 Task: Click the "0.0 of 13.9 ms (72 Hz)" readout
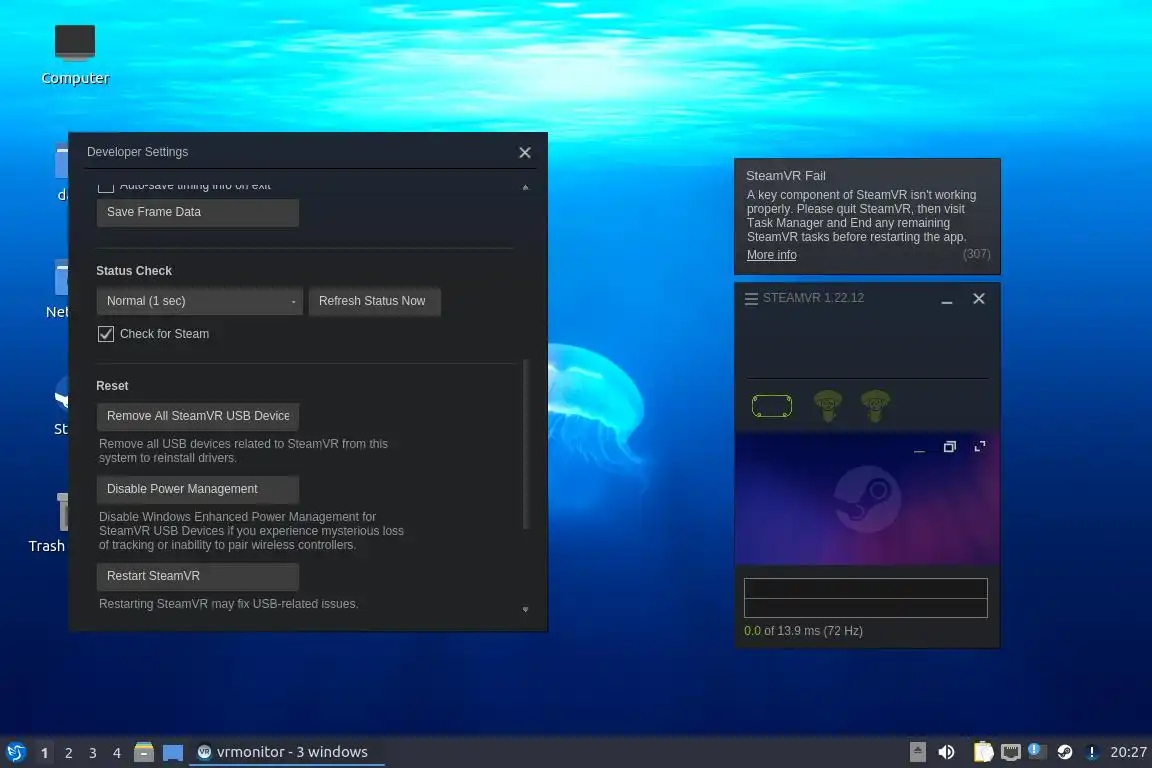pyautogui.click(x=803, y=631)
